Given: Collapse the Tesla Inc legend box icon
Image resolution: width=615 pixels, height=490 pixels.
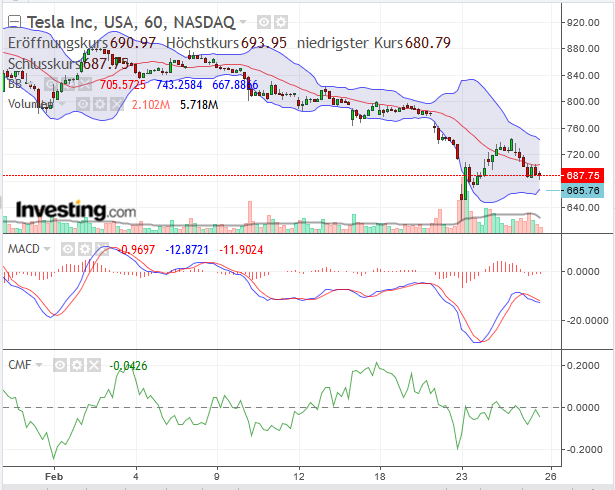Looking at the screenshot, I should [15, 22].
